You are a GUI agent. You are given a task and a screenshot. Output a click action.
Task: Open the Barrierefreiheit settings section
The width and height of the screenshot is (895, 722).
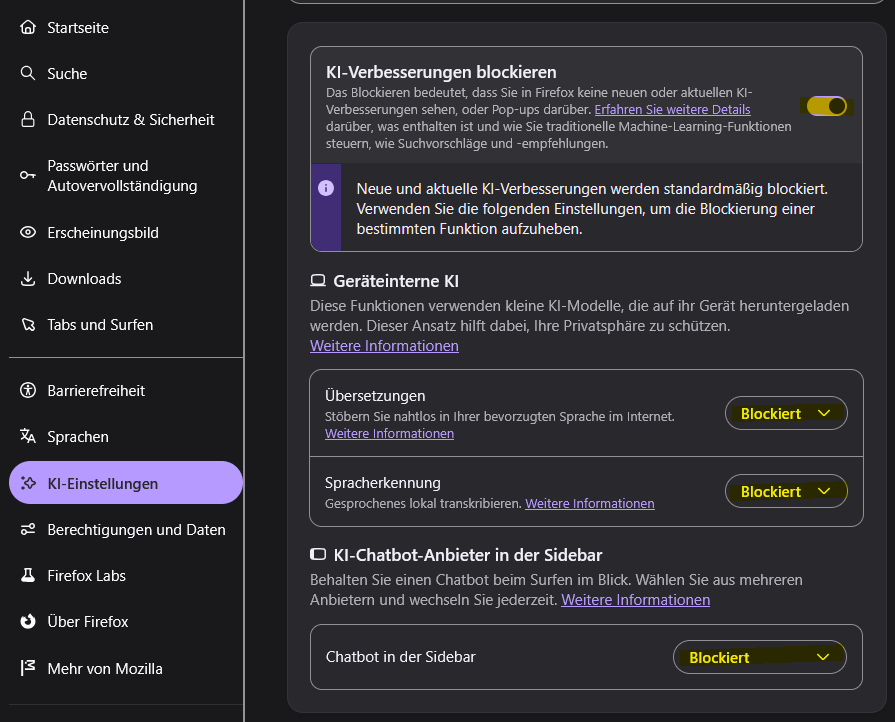126,390
